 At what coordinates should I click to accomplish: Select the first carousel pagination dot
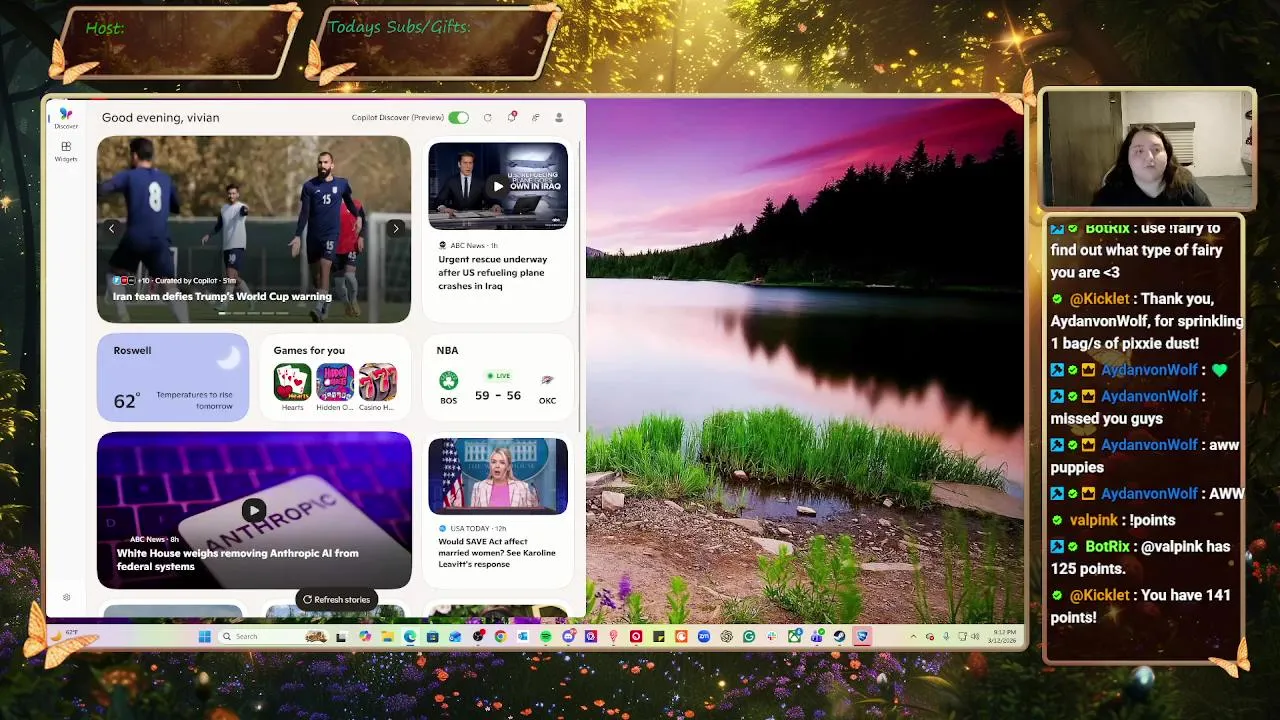pos(223,313)
